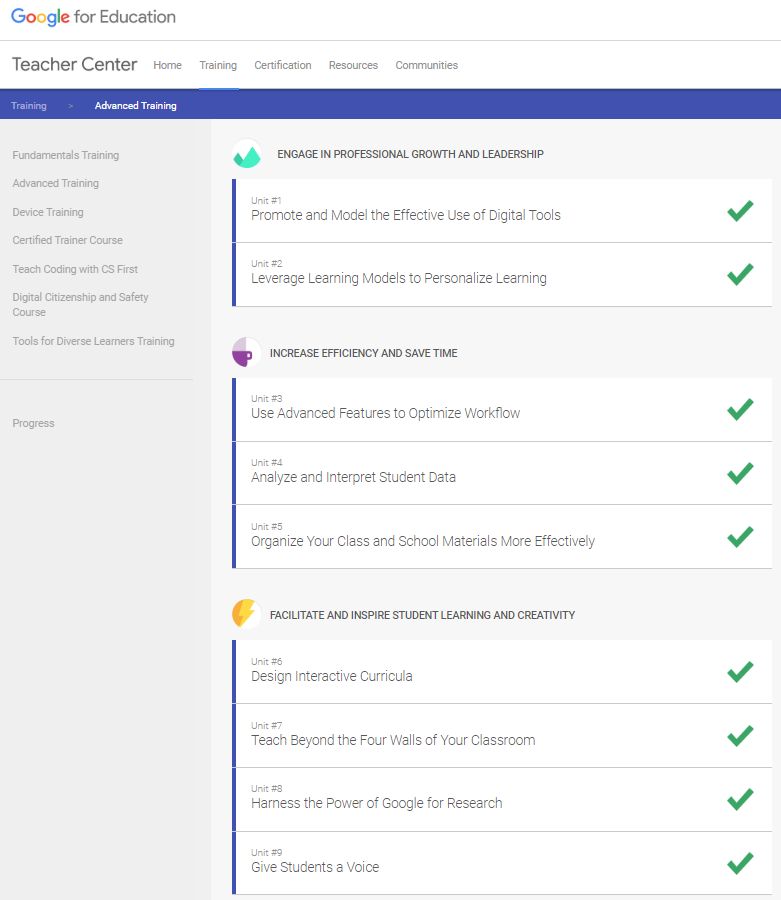Viewport: 781px width, 900px height.
Task: Open the Home nav item
Action: 168,65
